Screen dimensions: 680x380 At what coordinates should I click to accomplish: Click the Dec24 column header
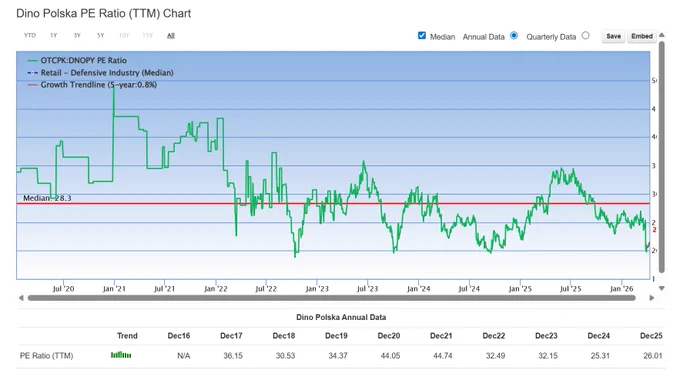coord(598,336)
